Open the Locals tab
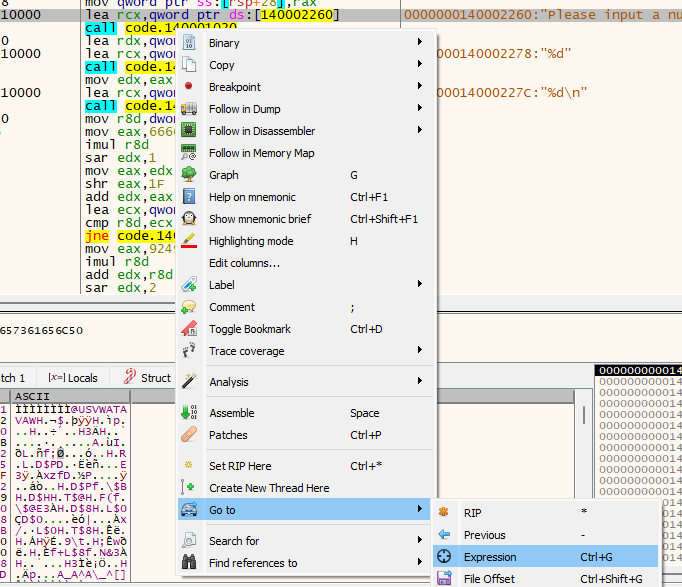The image size is (682, 587). click(73, 378)
